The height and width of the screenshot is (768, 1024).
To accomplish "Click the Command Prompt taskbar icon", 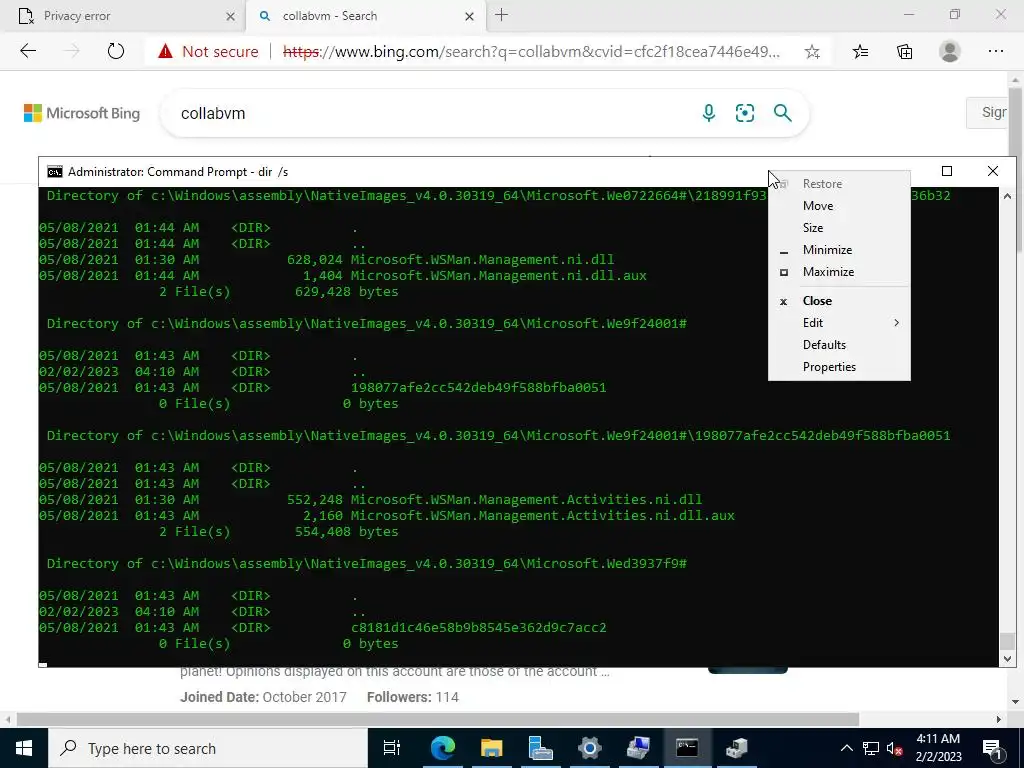I will click(x=687, y=748).
